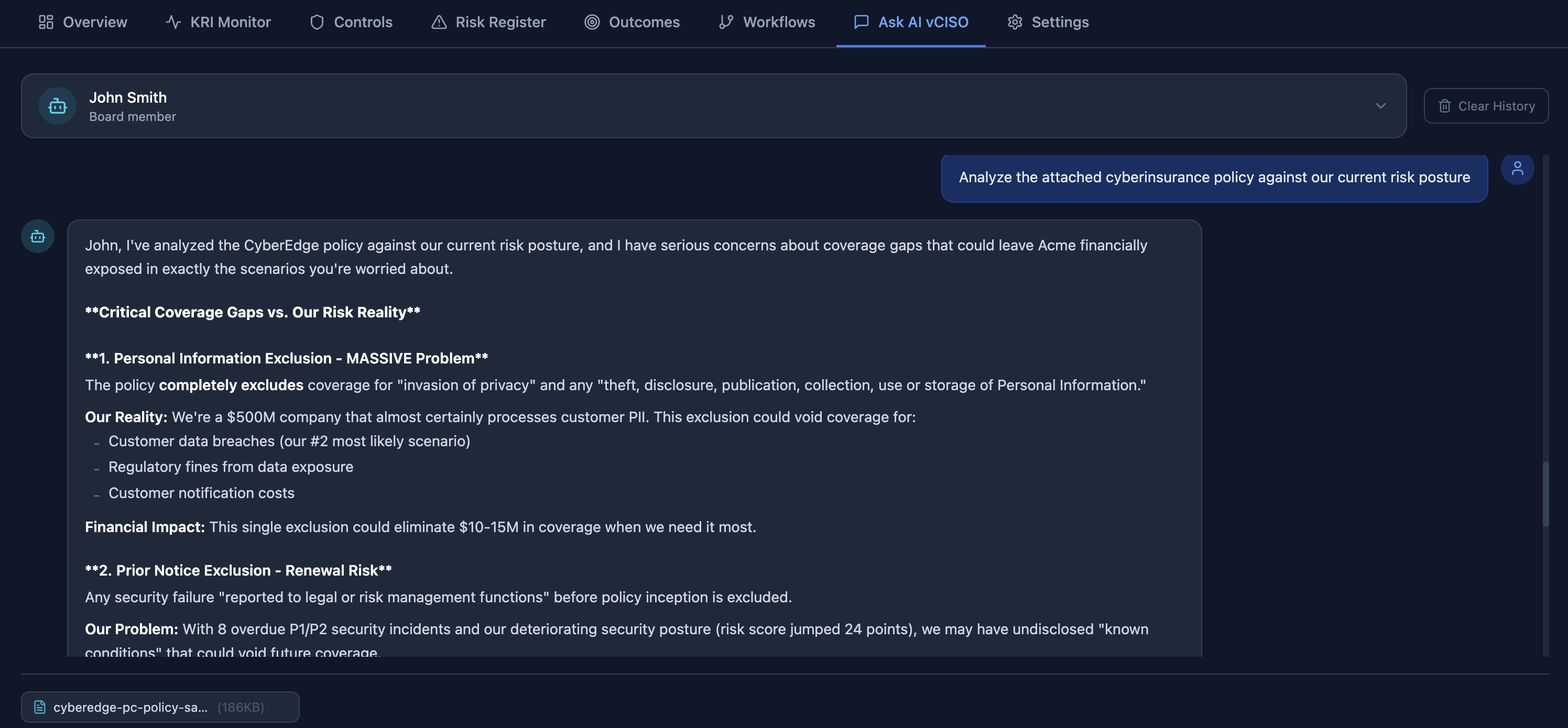This screenshot has height=728, width=1568.
Task: Click the Workflows branch icon
Action: point(725,22)
